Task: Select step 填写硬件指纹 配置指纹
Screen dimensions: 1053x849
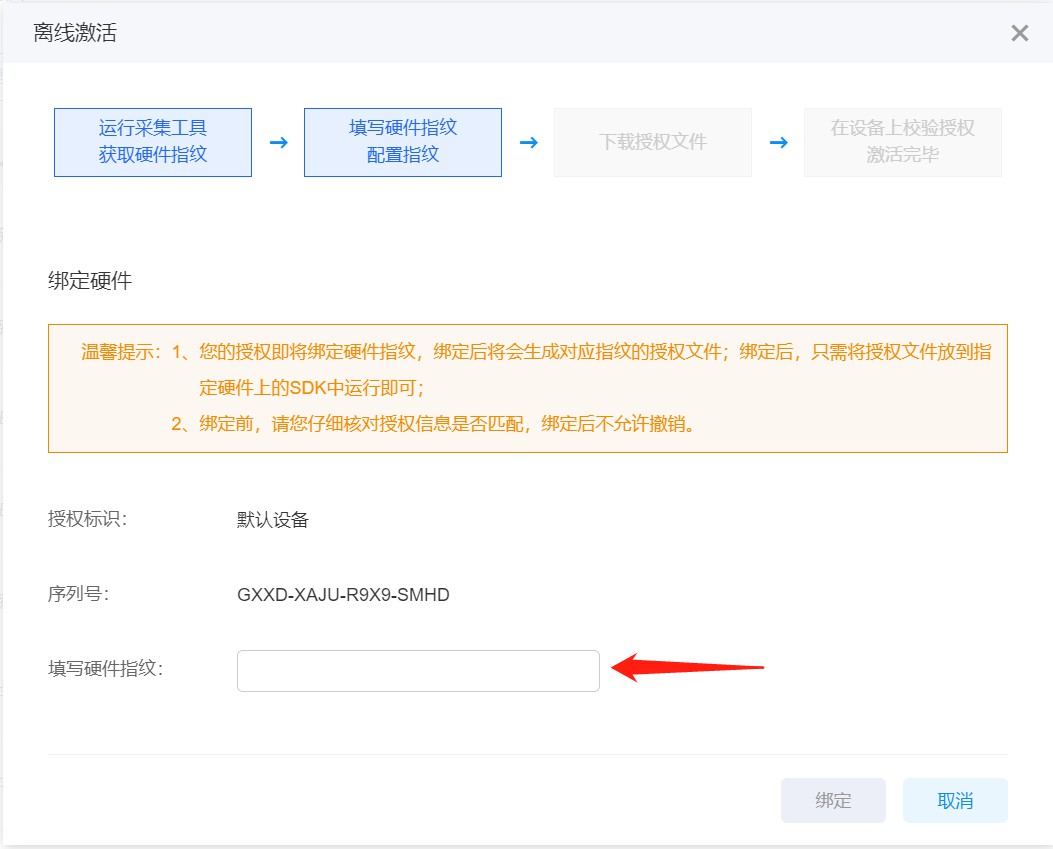Action: pos(403,142)
